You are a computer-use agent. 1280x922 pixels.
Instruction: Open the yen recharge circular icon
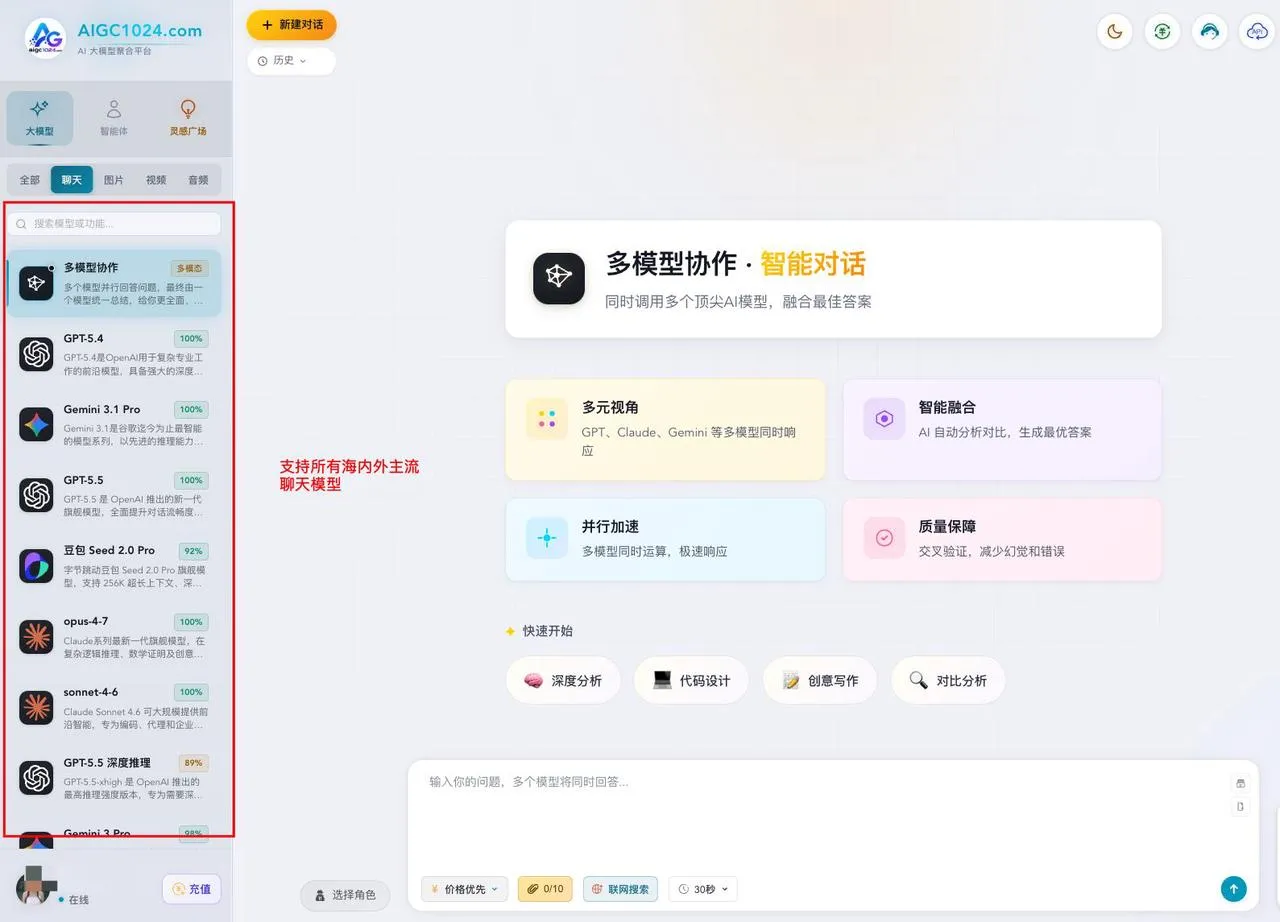coord(1163,32)
